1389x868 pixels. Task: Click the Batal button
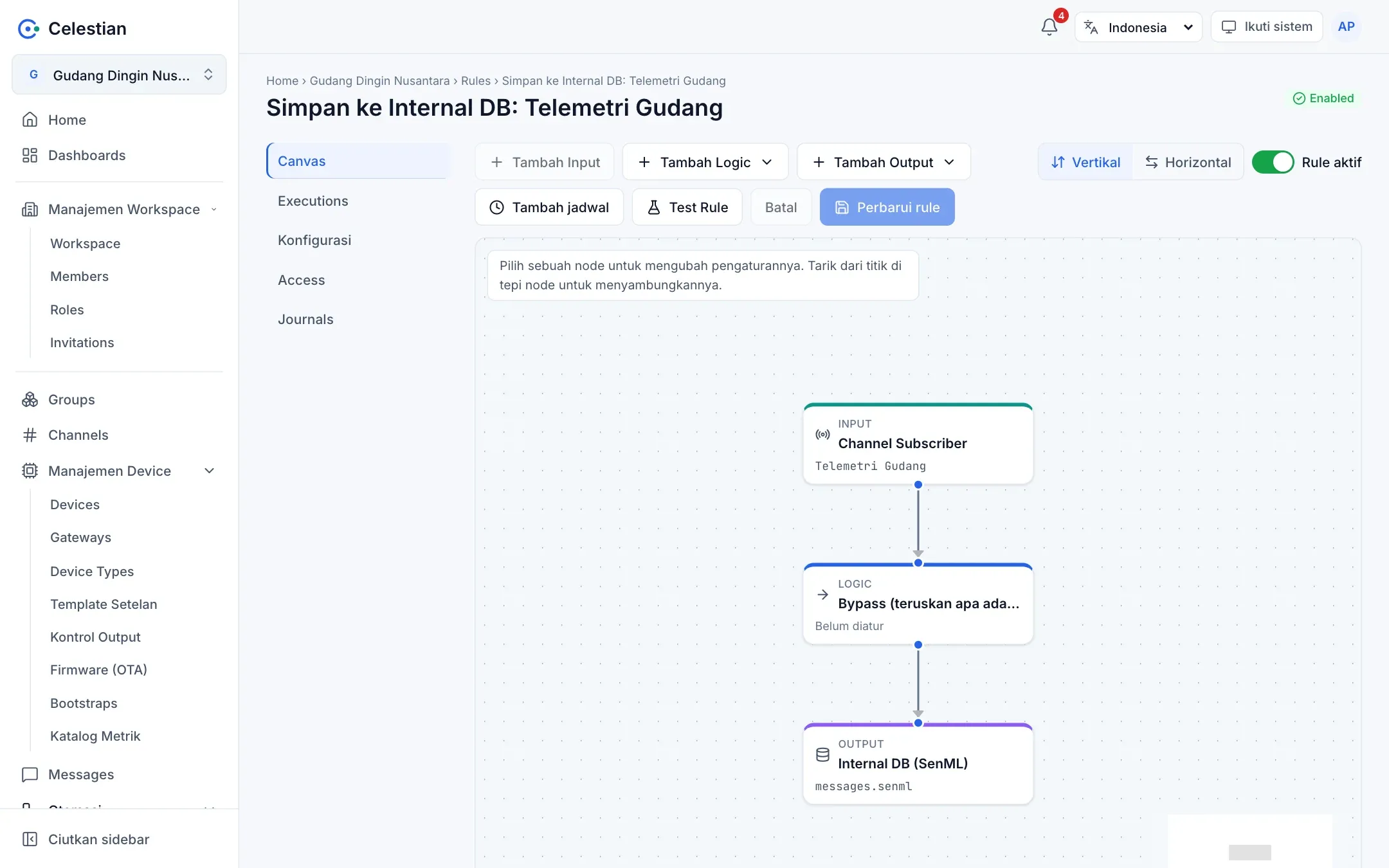click(781, 207)
